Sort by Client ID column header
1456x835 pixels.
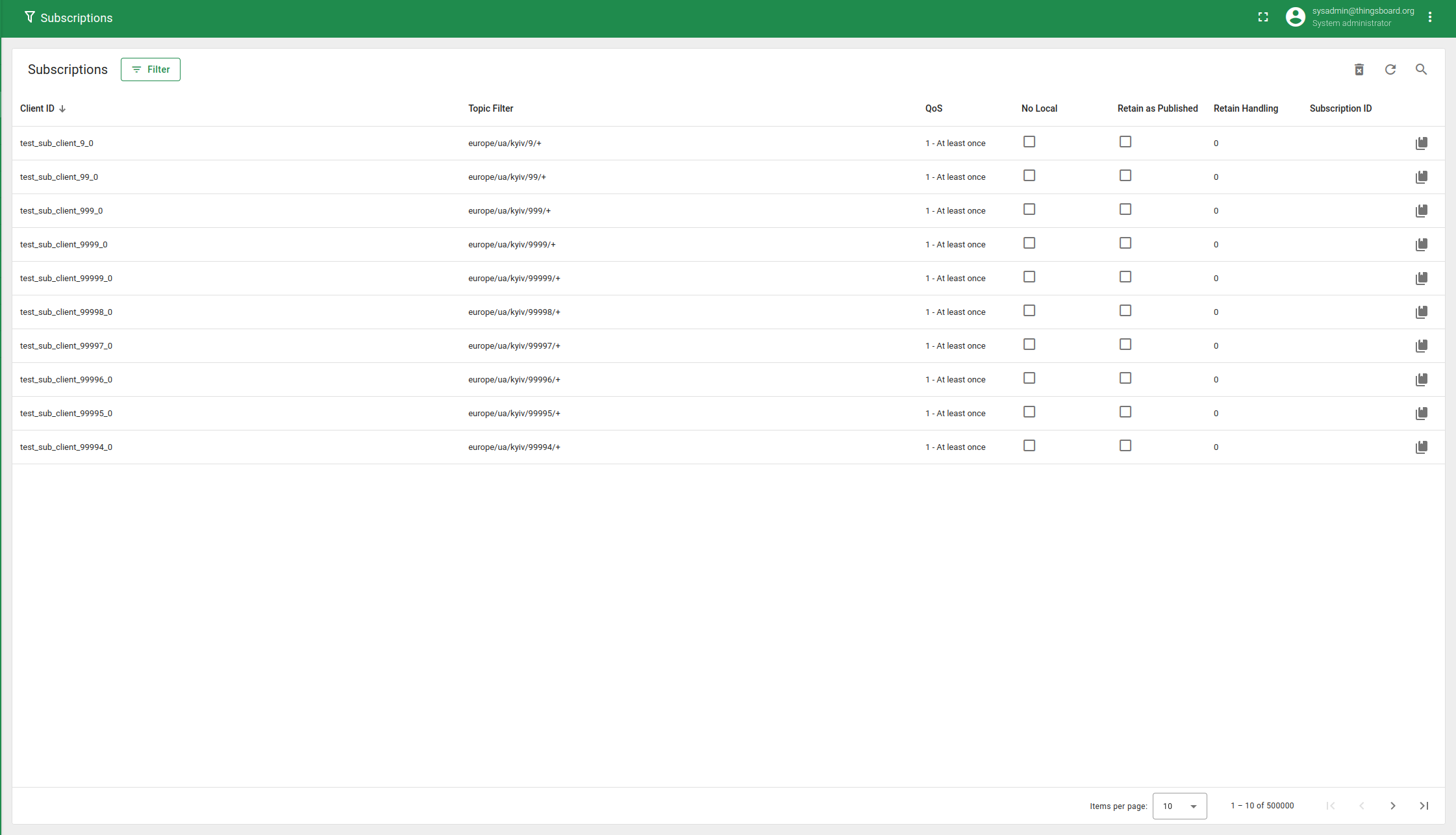click(x=38, y=108)
